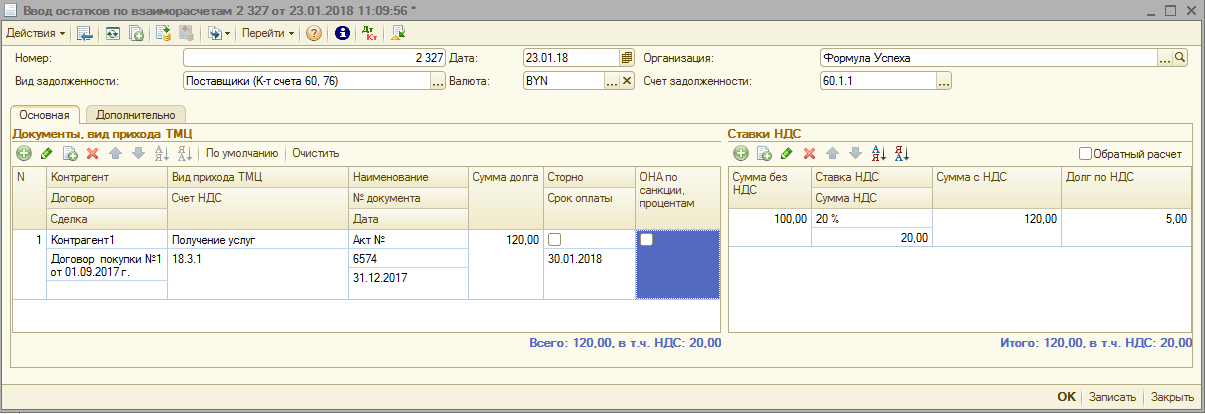The height and width of the screenshot is (414, 1205).
Task: Click the pencil edit icon in Ставки НДС toolbar
Action: [x=786, y=154]
